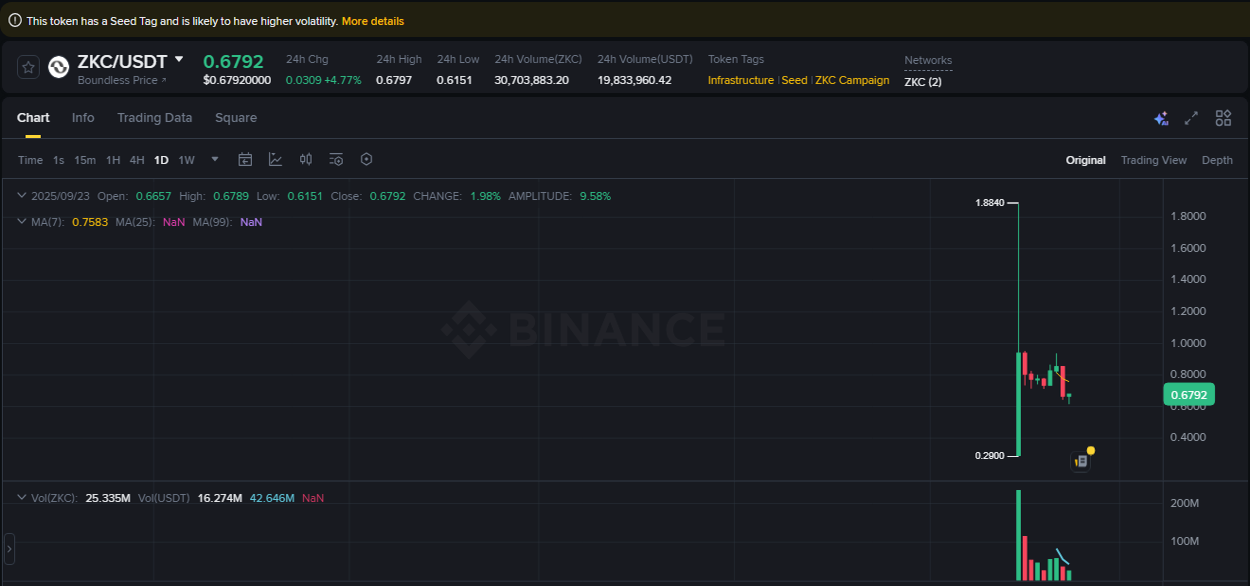Click the 0.6792 price label on axis
Screen dimensions: 1250x586
coord(1189,395)
